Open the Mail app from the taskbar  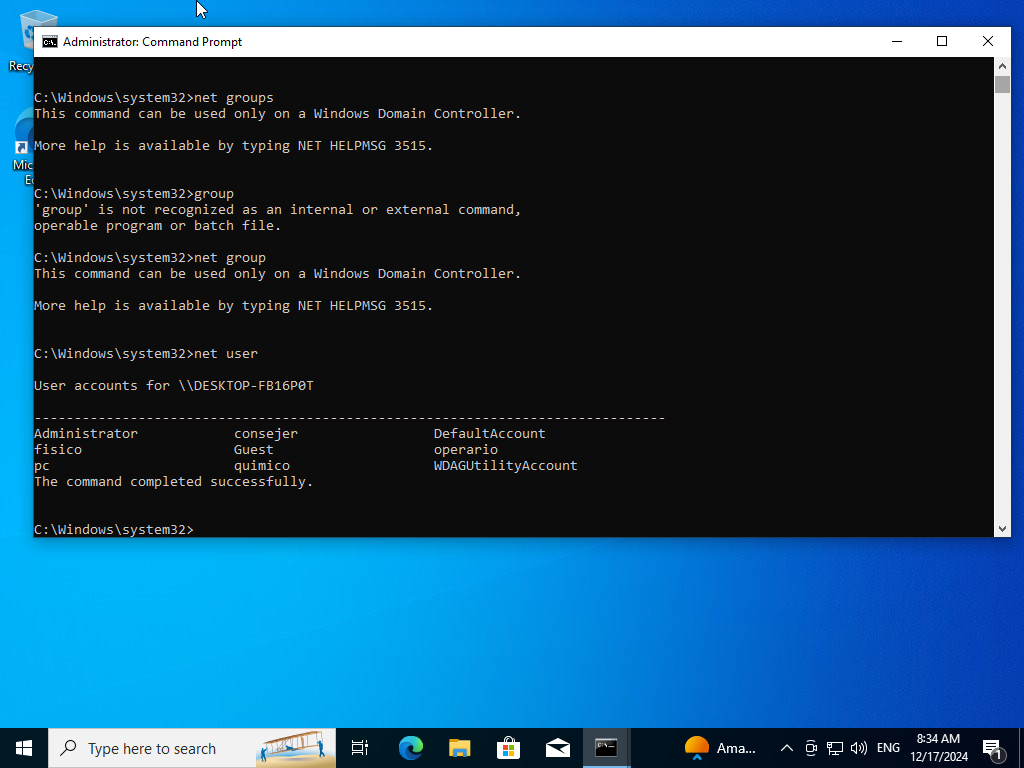(558, 747)
